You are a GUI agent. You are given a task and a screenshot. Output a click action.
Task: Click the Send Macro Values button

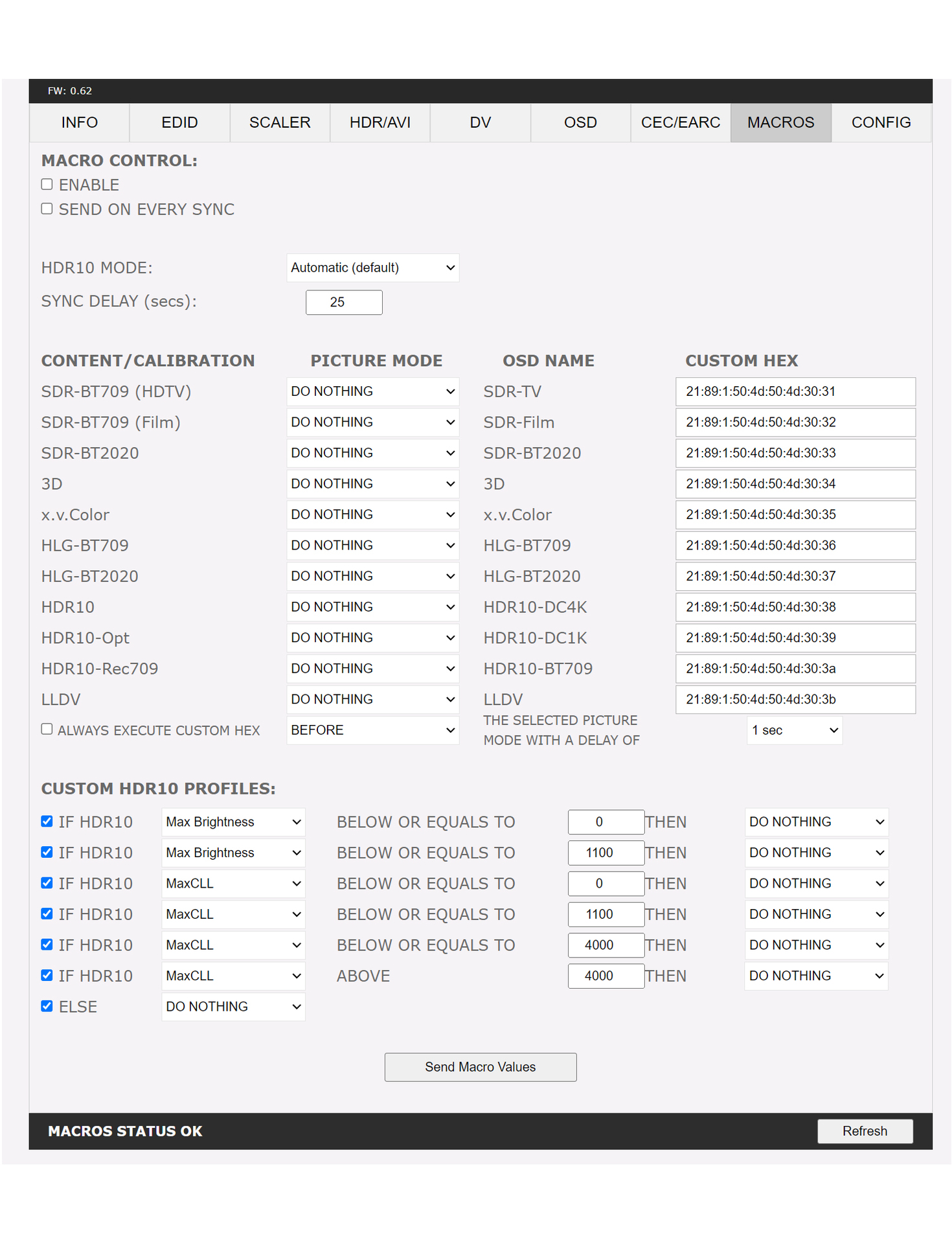coord(480,1067)
